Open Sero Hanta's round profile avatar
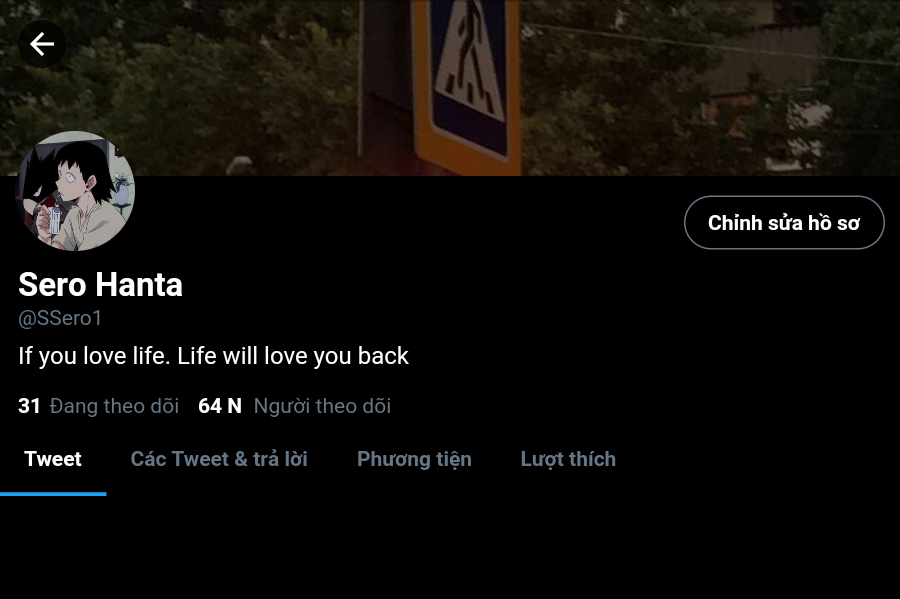 pyautogui.click(x=75, y=191)
